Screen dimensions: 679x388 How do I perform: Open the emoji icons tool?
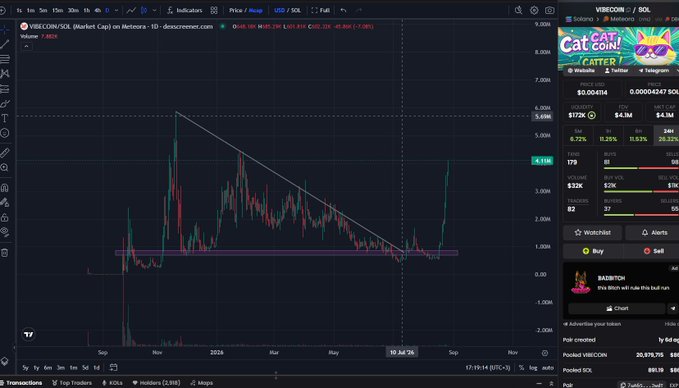pos(5,133)
